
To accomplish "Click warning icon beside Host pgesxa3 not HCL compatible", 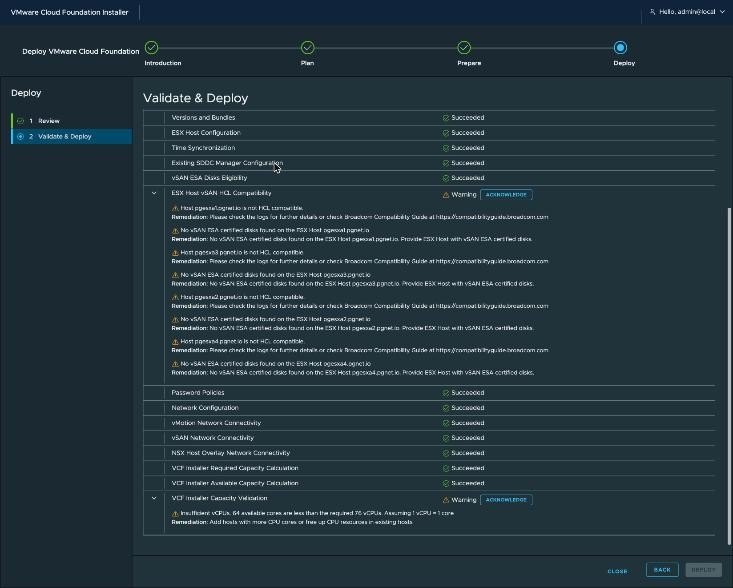I will (175, 253).
